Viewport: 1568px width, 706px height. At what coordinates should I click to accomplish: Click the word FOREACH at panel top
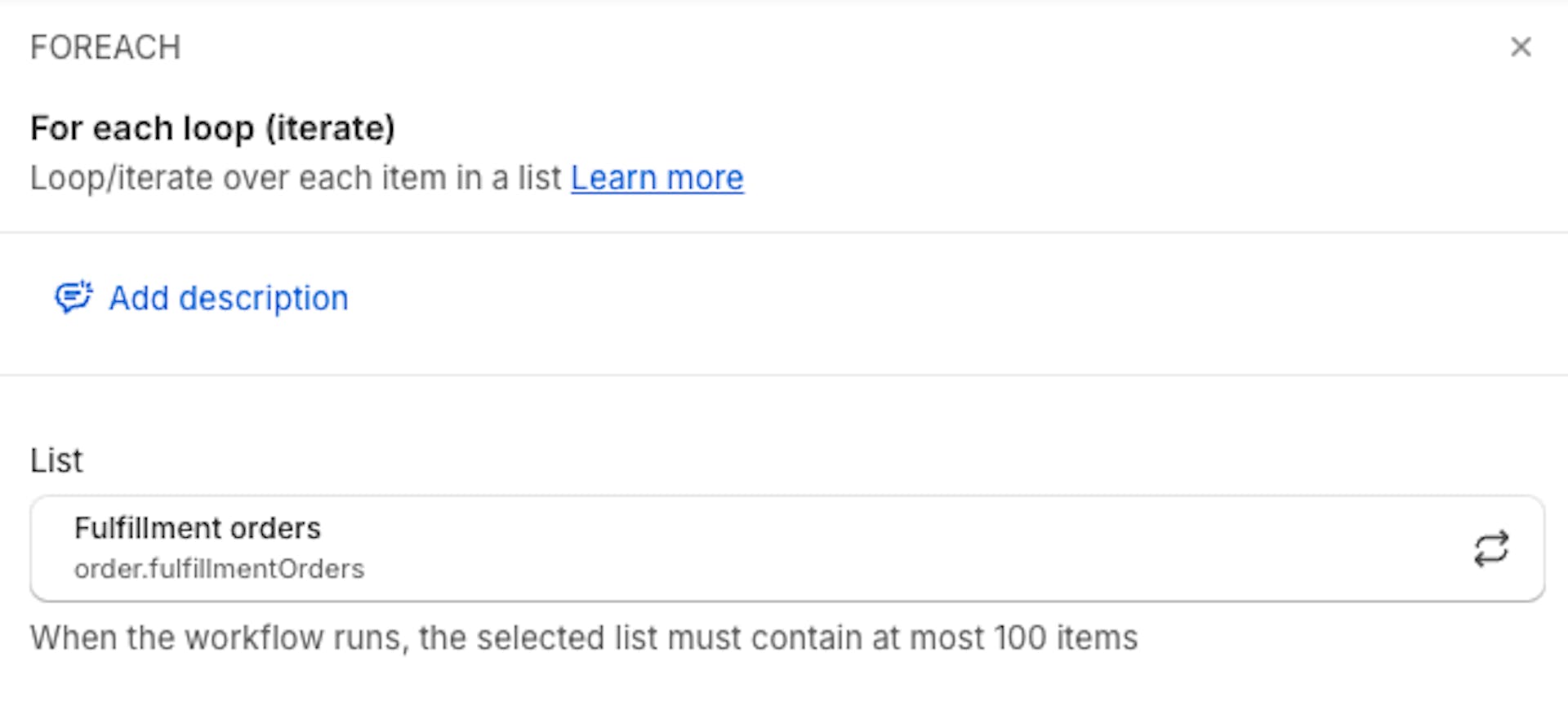click(x=105, y=47)
